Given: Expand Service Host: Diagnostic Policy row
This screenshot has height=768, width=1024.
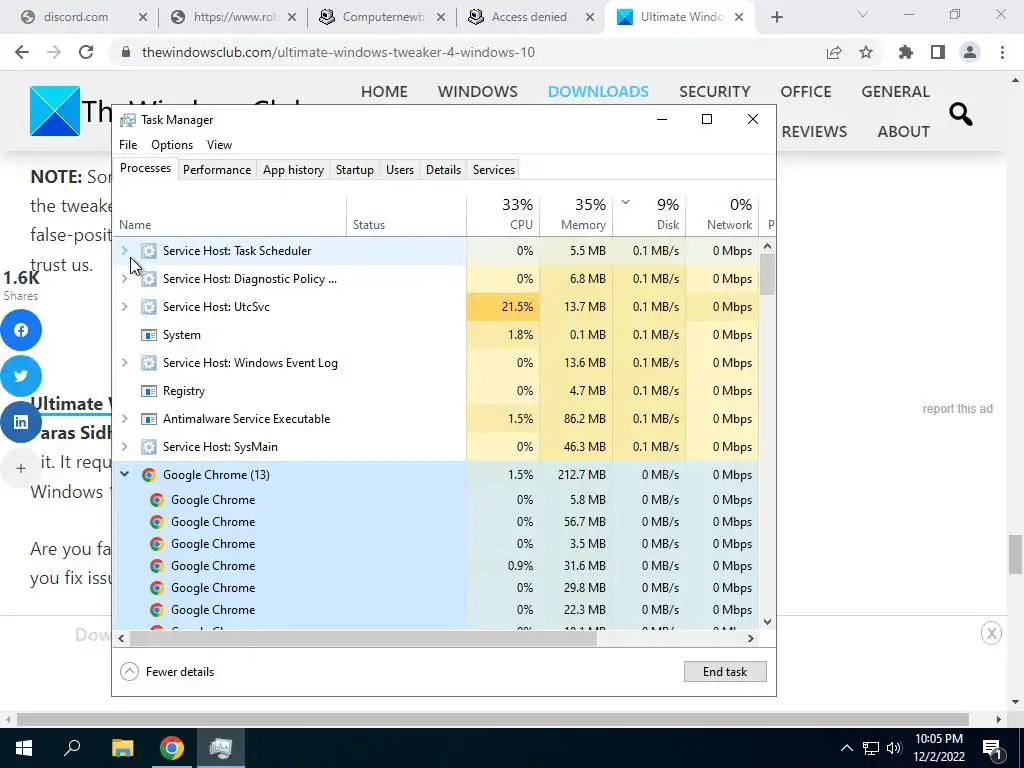Looking at the screenshot, I should coord(125,279).
